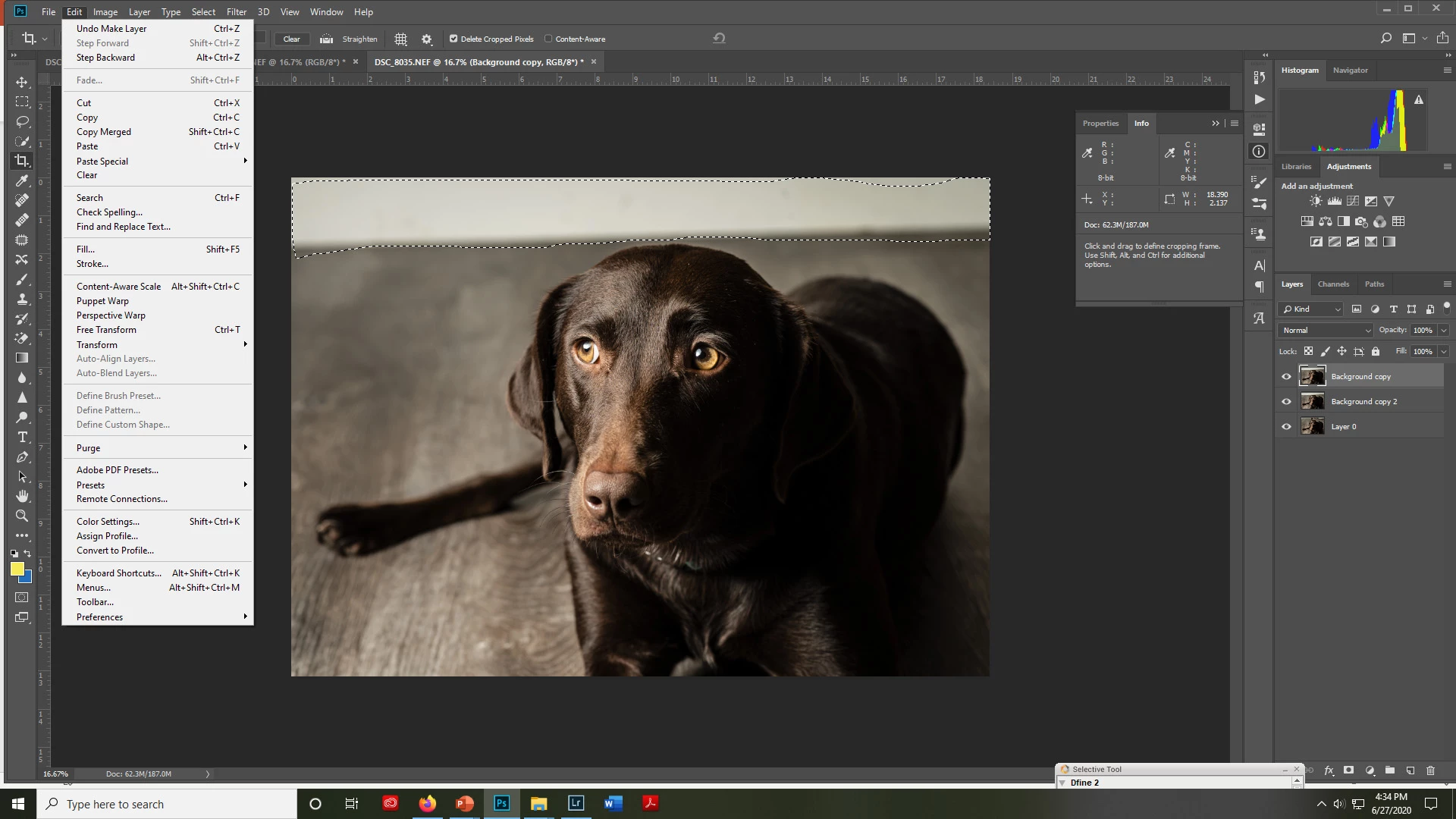Select the Layer 0 thumbnail

click(x=1312, y=426)
